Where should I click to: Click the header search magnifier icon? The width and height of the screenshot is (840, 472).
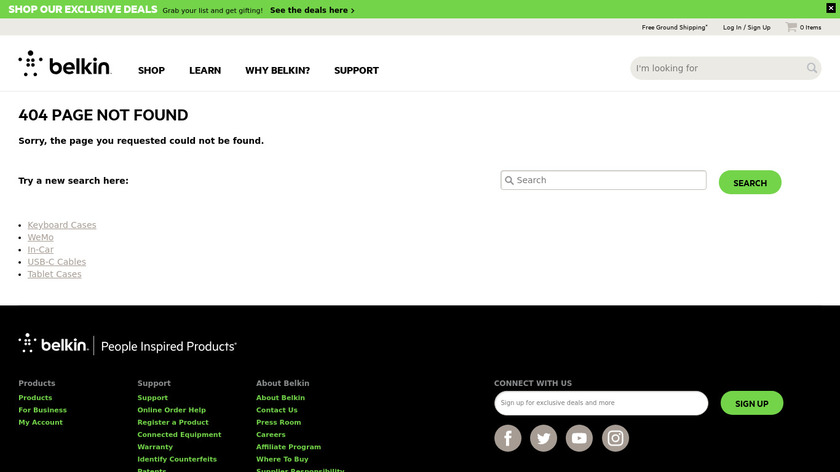812,68
